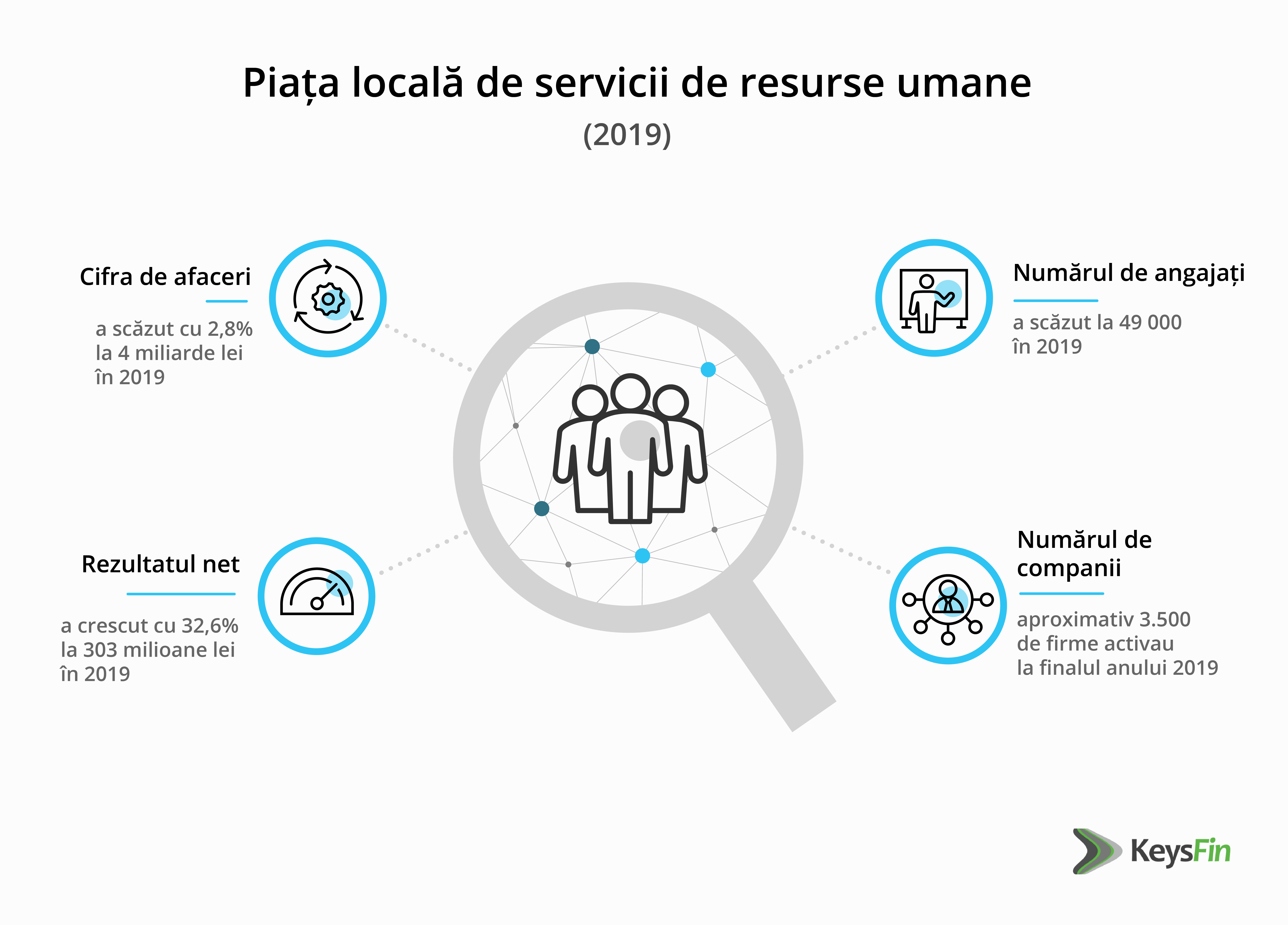Click the 'Numărul de angajați' heading
This screenshot has width=1288, height=925.
coord(1129,273)
